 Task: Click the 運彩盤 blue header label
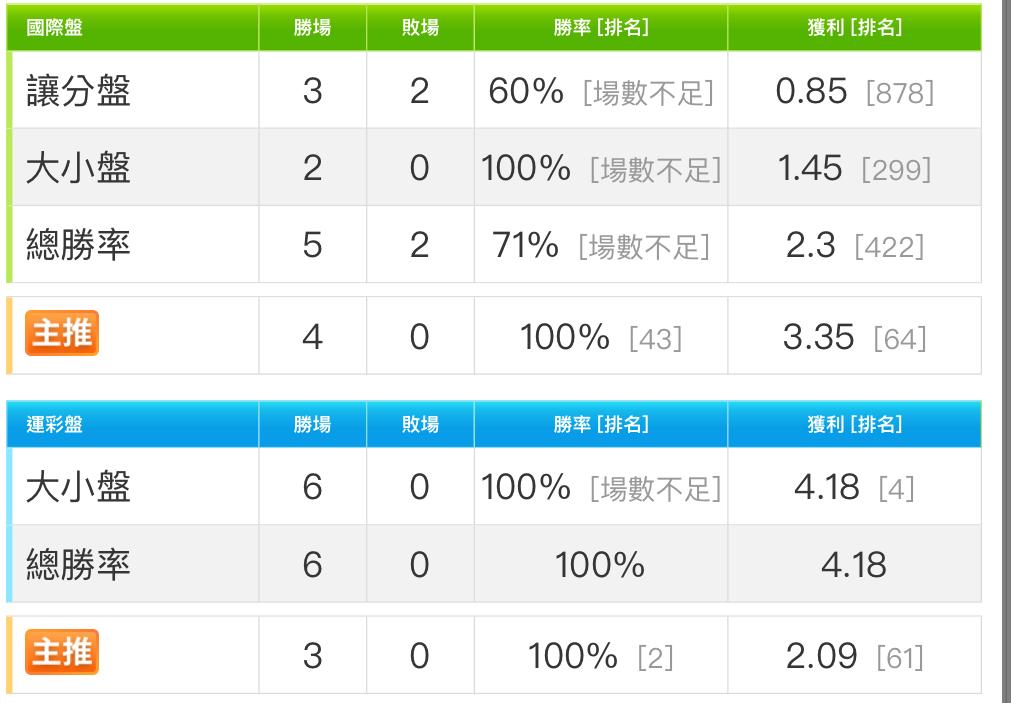coord(54,425)
